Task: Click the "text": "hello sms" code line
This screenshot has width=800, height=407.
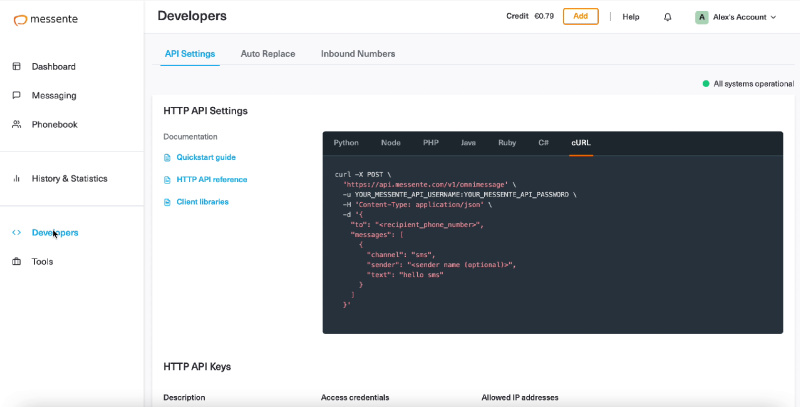Action: [x=405, y=275]
